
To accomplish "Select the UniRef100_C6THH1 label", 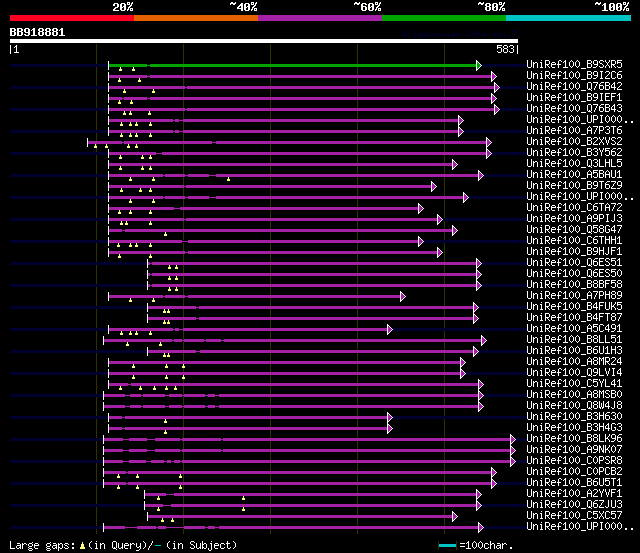I will click(574, 241).
